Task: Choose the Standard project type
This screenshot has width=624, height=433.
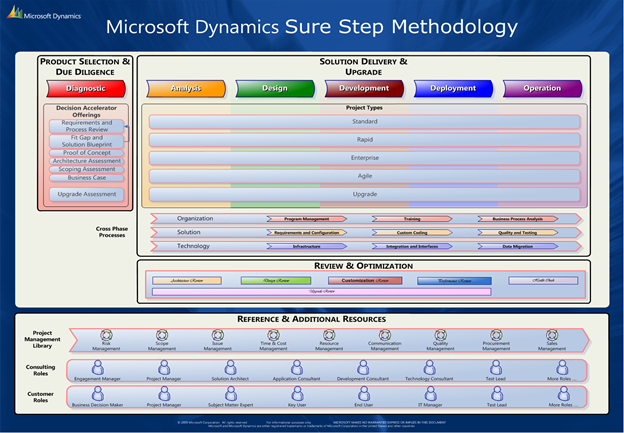Action: click(365, 122)
